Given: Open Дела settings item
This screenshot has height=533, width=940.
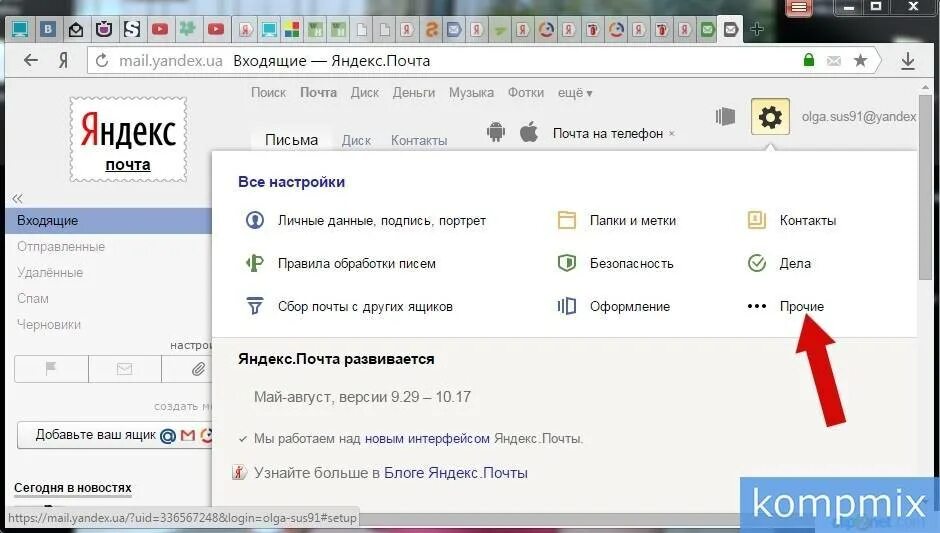Looking at the screenshot, I should pyautogui.click(x=795, y=263).
